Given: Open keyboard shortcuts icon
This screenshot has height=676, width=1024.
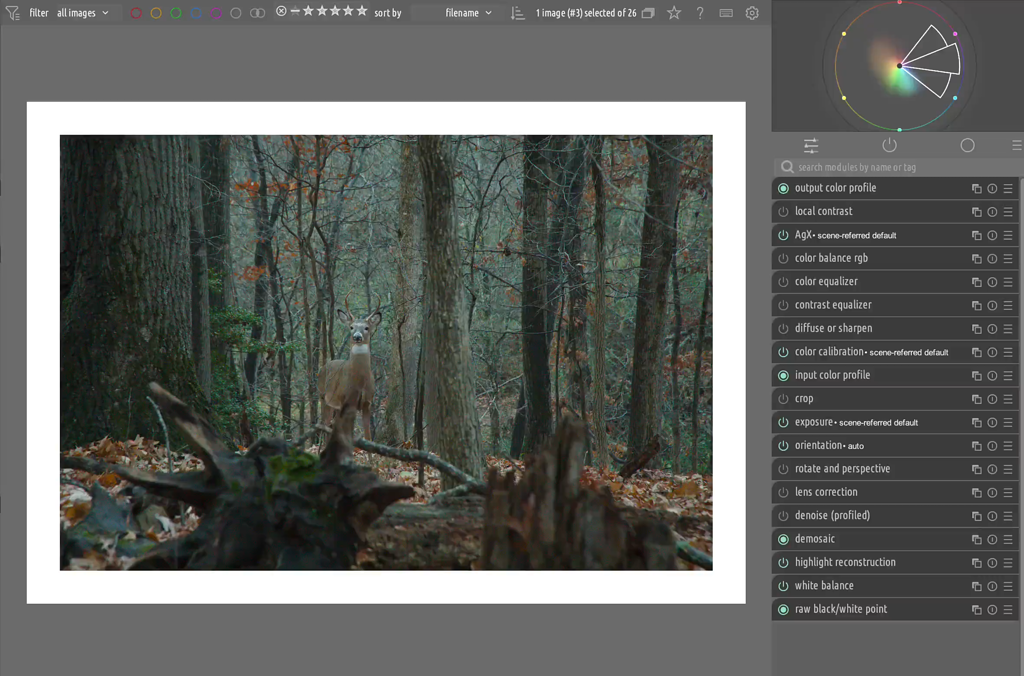Looking at the screenshot, I should pyautogui.click(x=726, y=13).
